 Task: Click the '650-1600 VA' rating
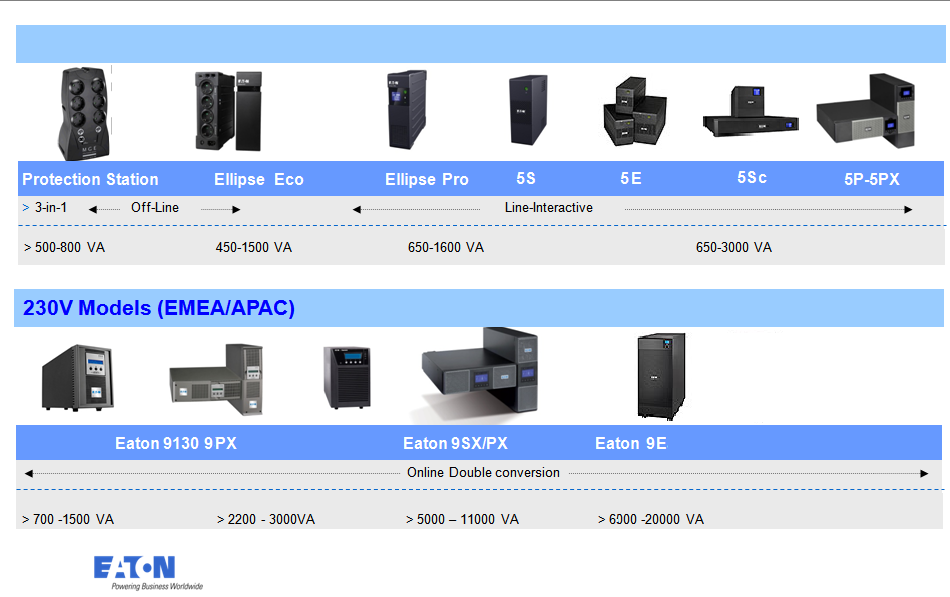pos(446,247)
